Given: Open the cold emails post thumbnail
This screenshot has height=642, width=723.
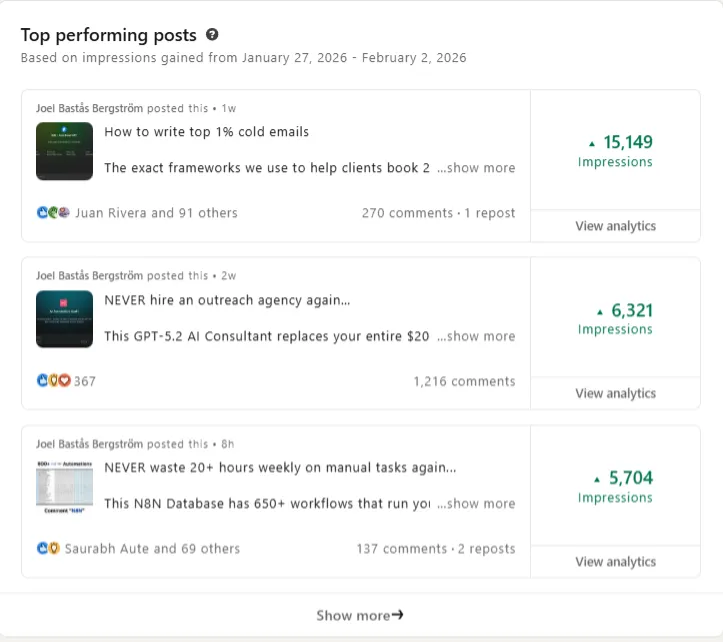Looking at the screenshot, I should coord(64,151).
